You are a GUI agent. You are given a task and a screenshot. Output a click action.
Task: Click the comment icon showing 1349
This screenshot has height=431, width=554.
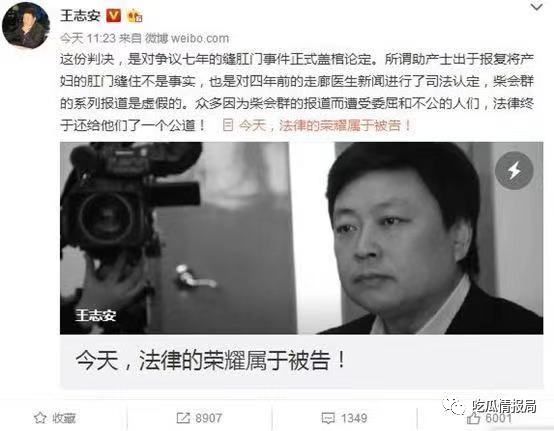[x=328, y=418]
